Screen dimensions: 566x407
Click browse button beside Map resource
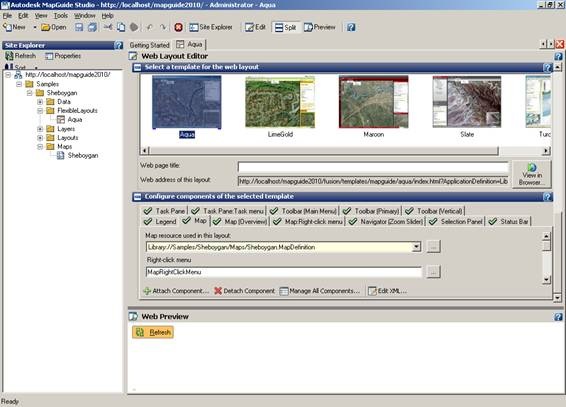[433, 247]
